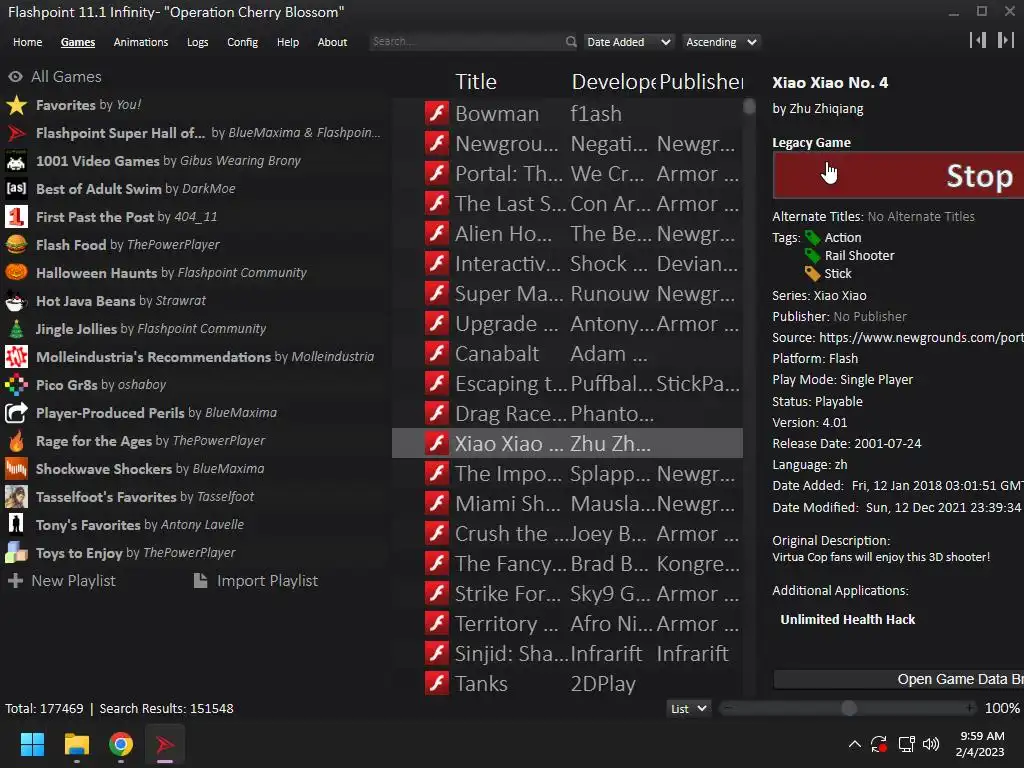Click the Jingle Jollies tree icon
Image resolution: width=1024 pixels, height=768 pixels.
click(x=16, y=329)
